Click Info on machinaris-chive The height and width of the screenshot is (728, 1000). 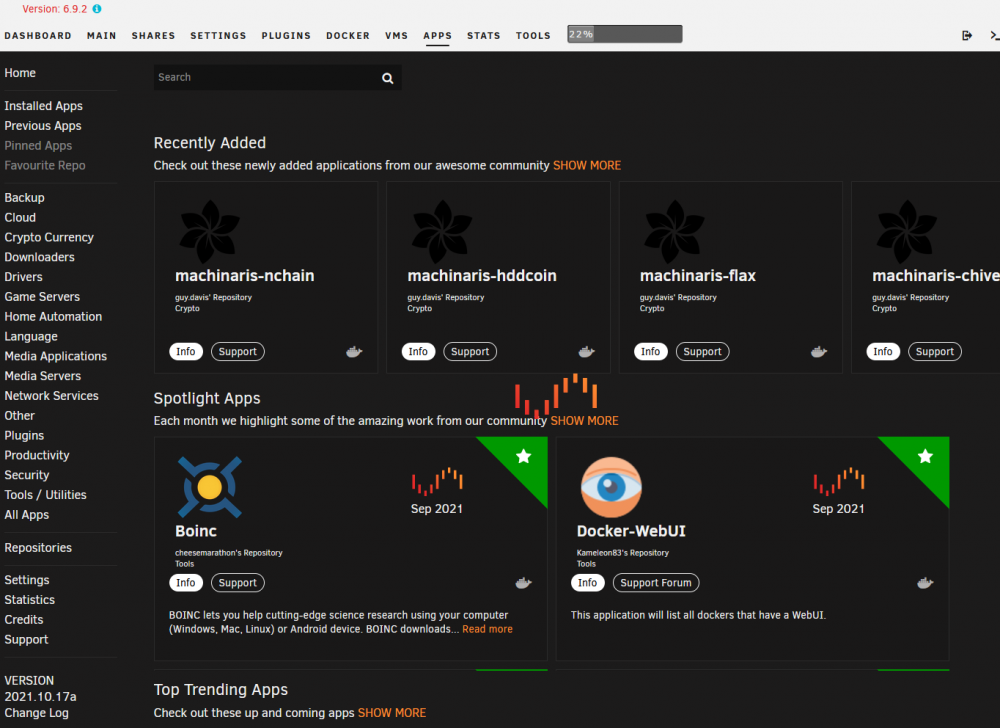tap(883, 352)
